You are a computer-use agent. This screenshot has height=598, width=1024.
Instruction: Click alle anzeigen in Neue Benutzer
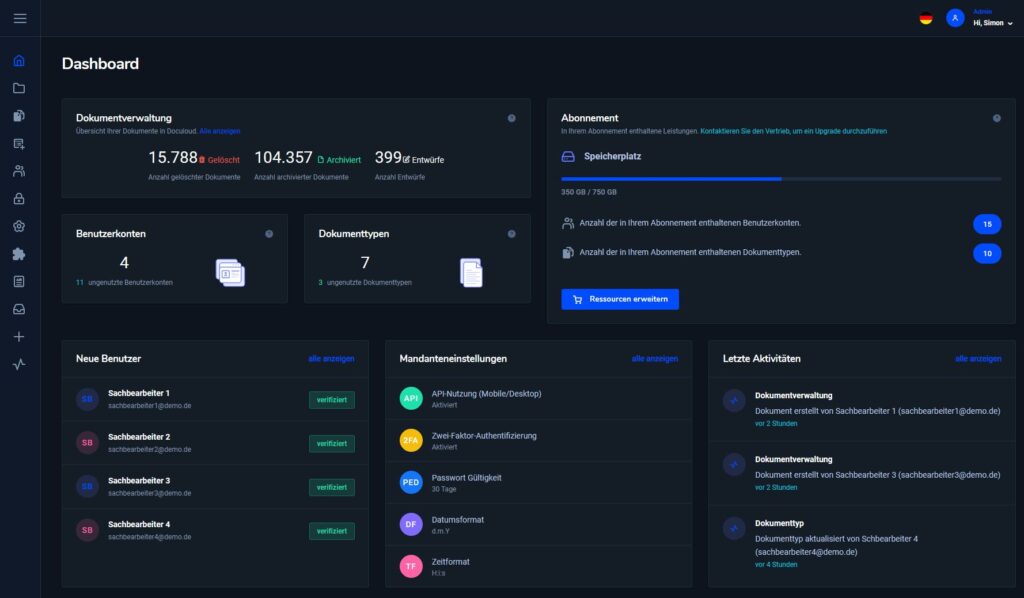pos(331,358)
